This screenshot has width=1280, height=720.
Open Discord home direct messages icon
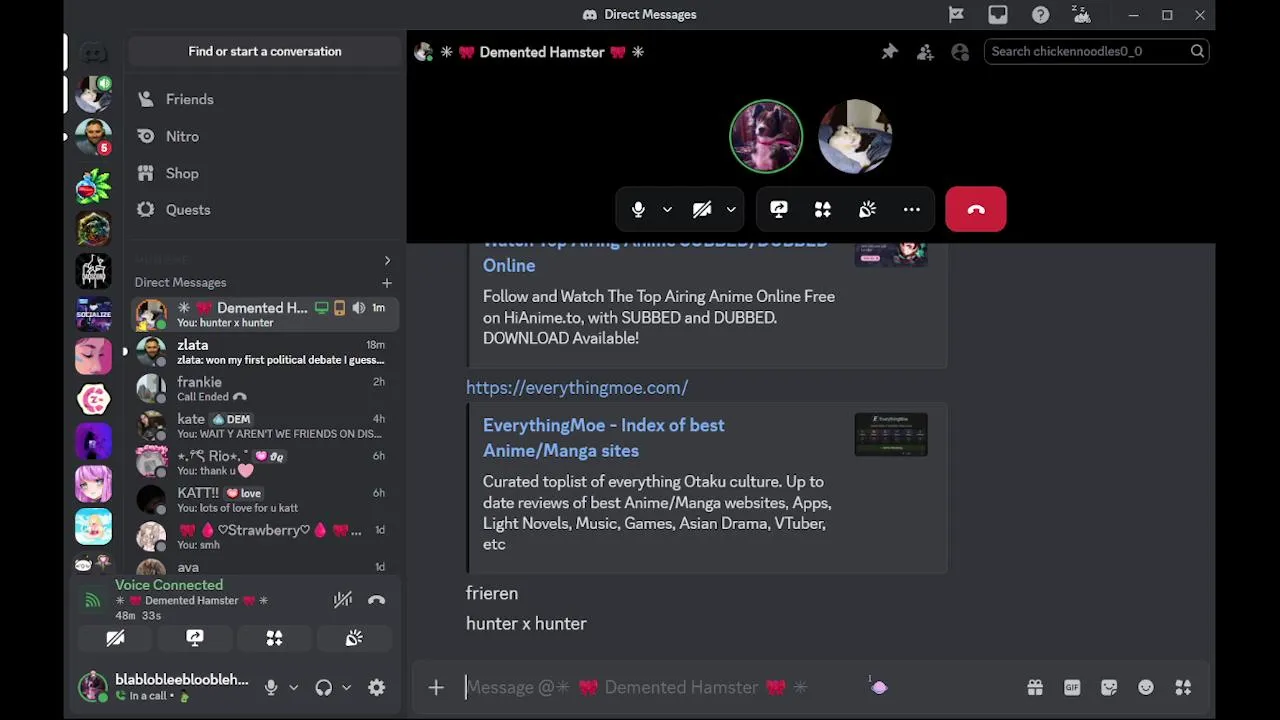[x=94, y=52]
